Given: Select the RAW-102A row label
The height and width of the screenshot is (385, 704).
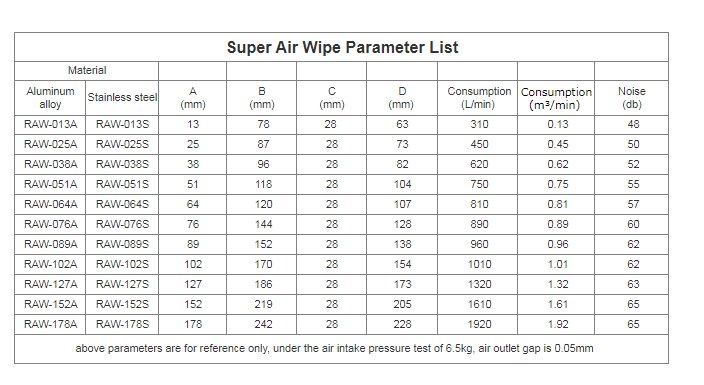Looking at the screenshot, I should tap(50, 264).
